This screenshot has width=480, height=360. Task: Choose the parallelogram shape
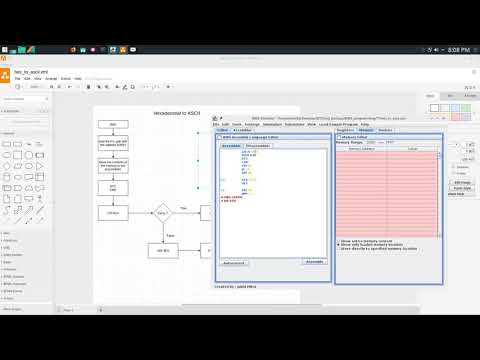[x=18, y=166]
